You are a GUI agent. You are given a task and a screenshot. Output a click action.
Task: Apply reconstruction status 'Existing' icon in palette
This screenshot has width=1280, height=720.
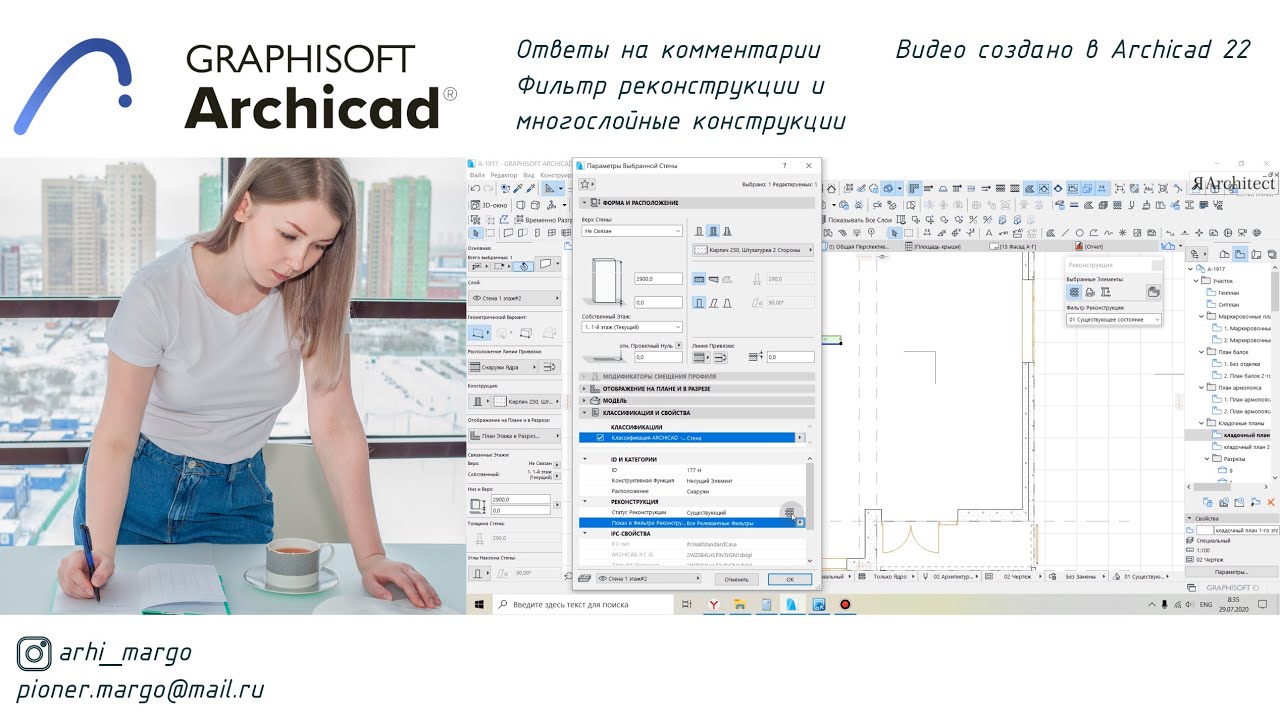[1074, 292]
